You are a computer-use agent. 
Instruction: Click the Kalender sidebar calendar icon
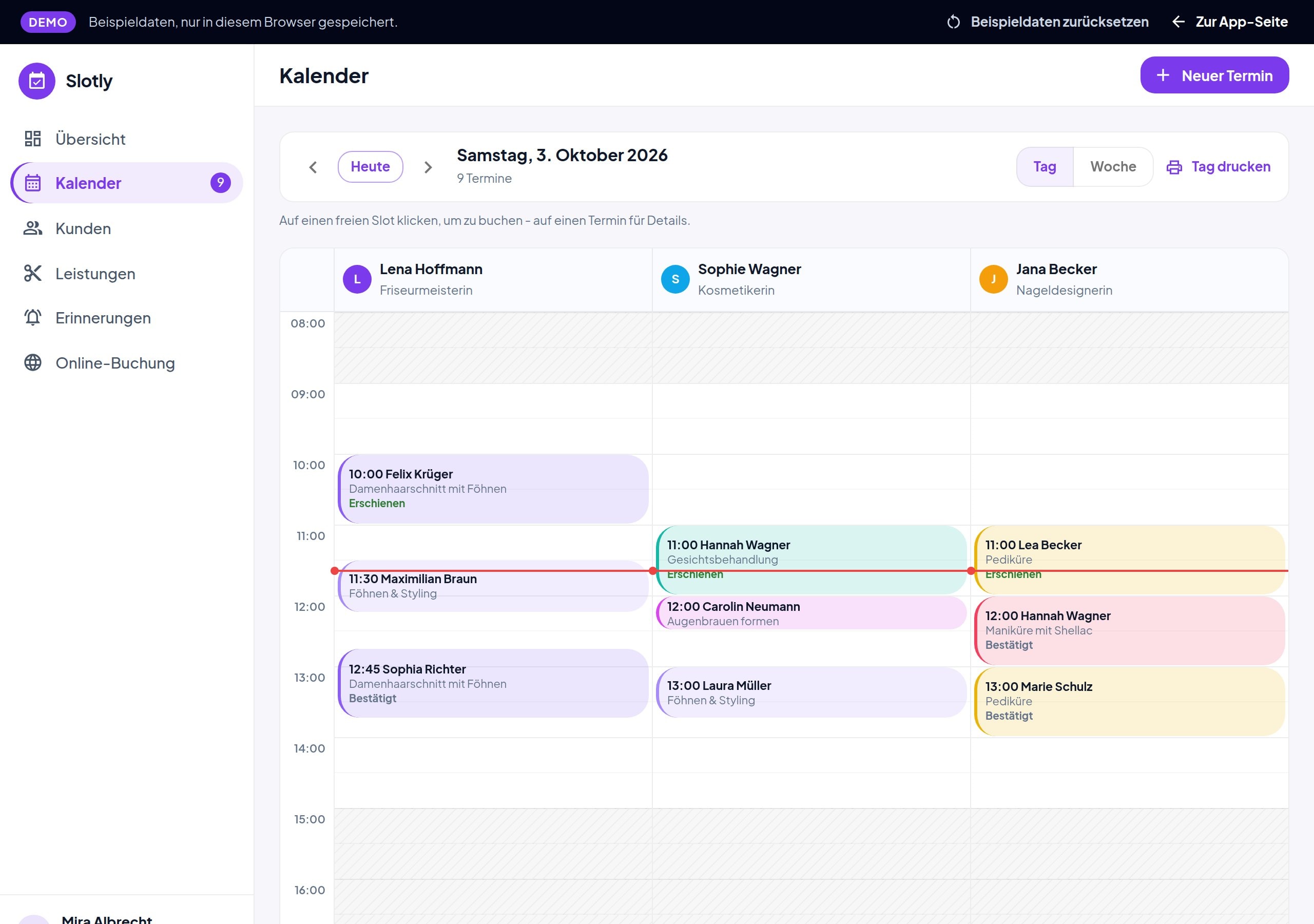click(x=33, y=183)
